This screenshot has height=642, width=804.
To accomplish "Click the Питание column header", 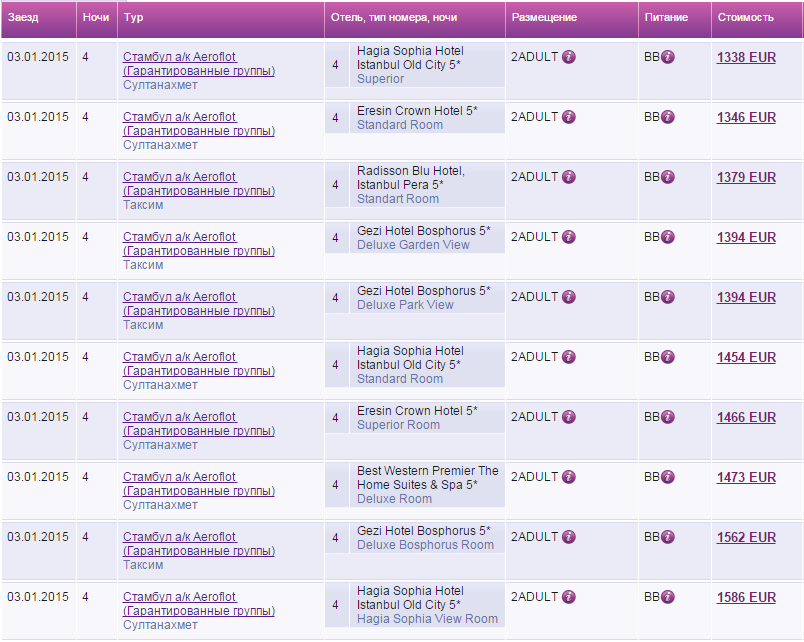I will click(x=666, y=18).
